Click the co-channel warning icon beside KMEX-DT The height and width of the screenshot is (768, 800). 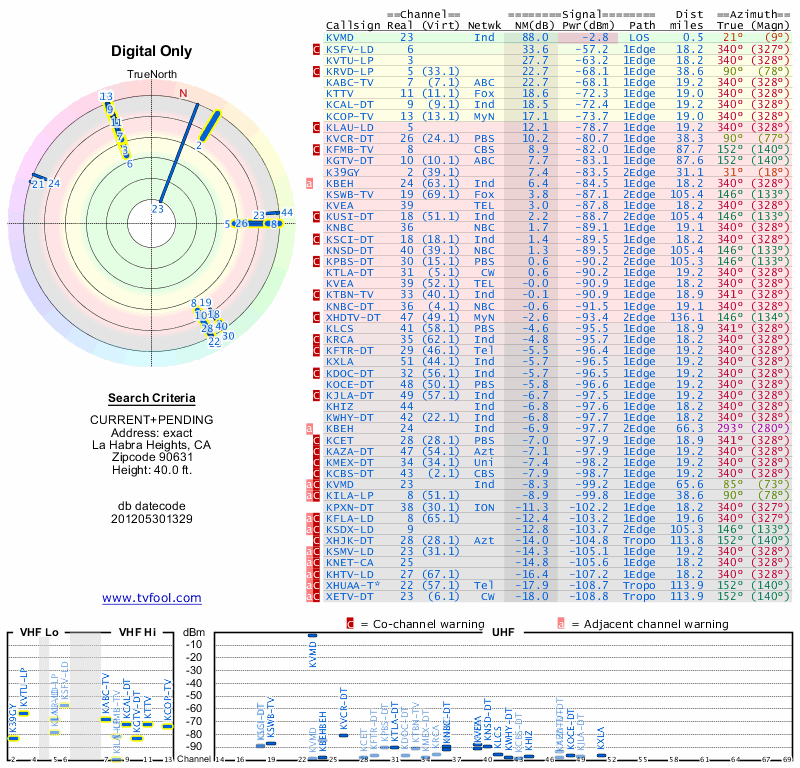316,462
